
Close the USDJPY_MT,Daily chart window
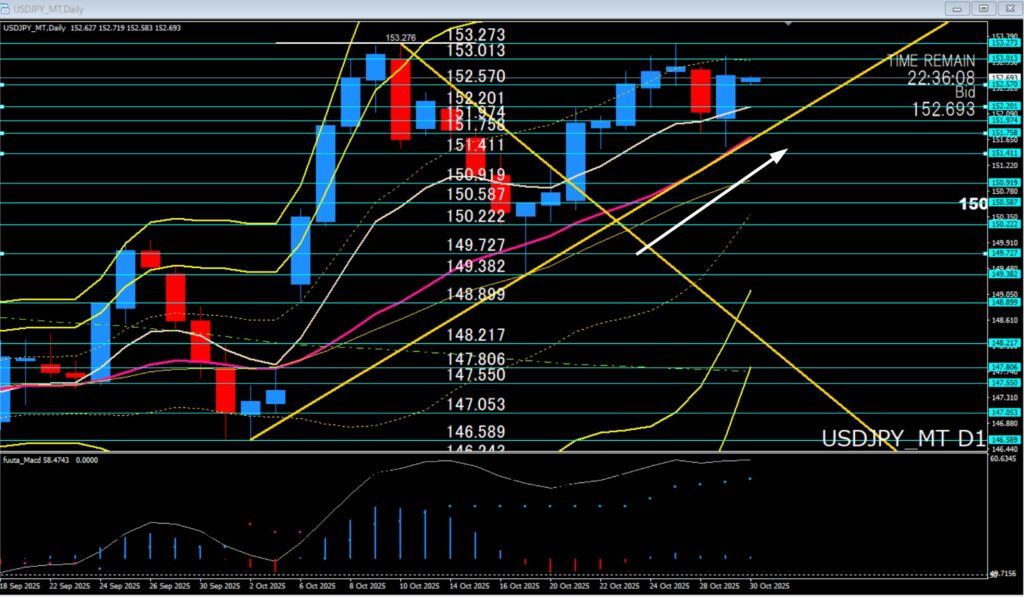(x=1008, y=8)
